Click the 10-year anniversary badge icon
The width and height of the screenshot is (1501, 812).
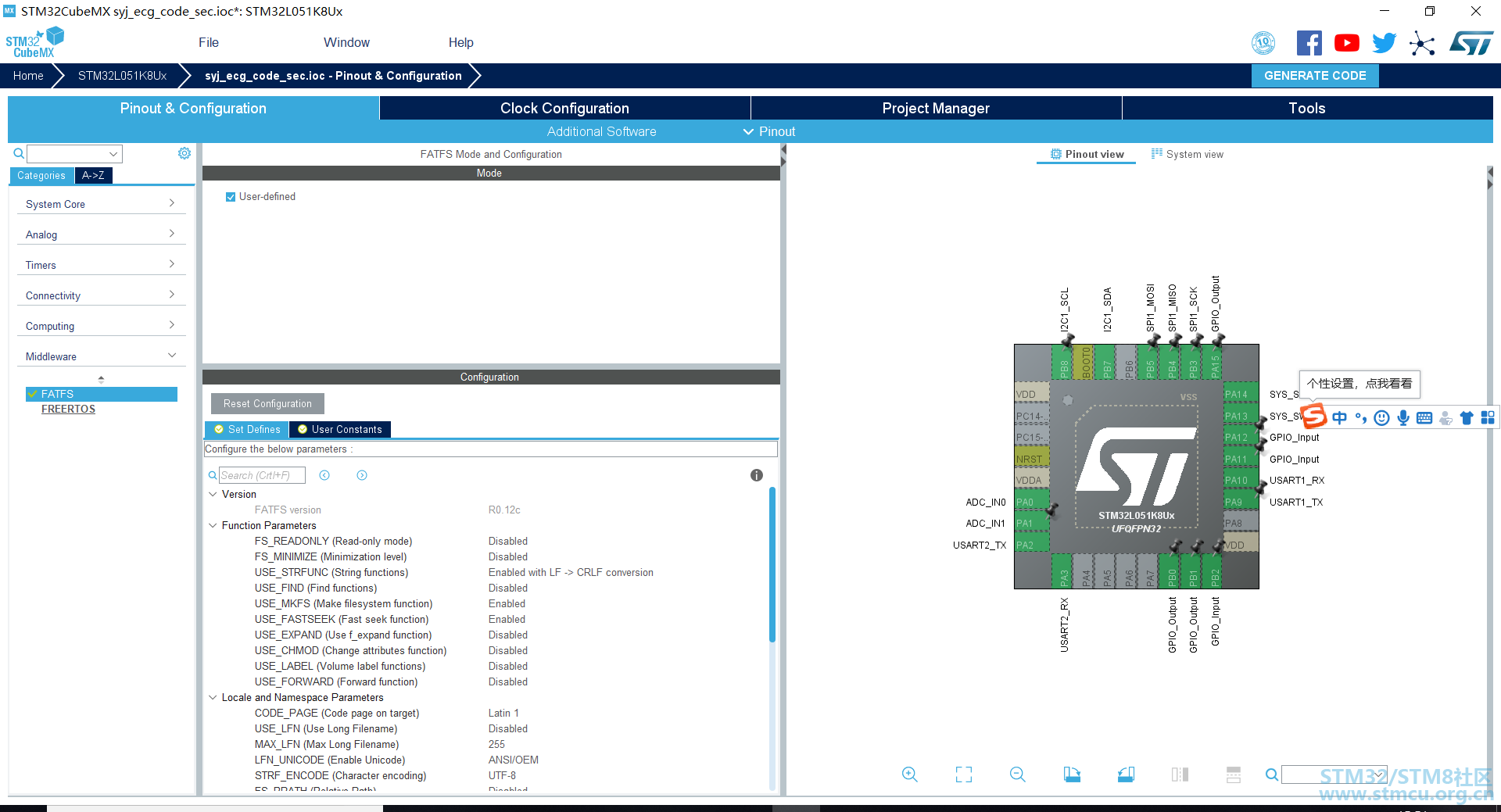[x=1263, y=43]
